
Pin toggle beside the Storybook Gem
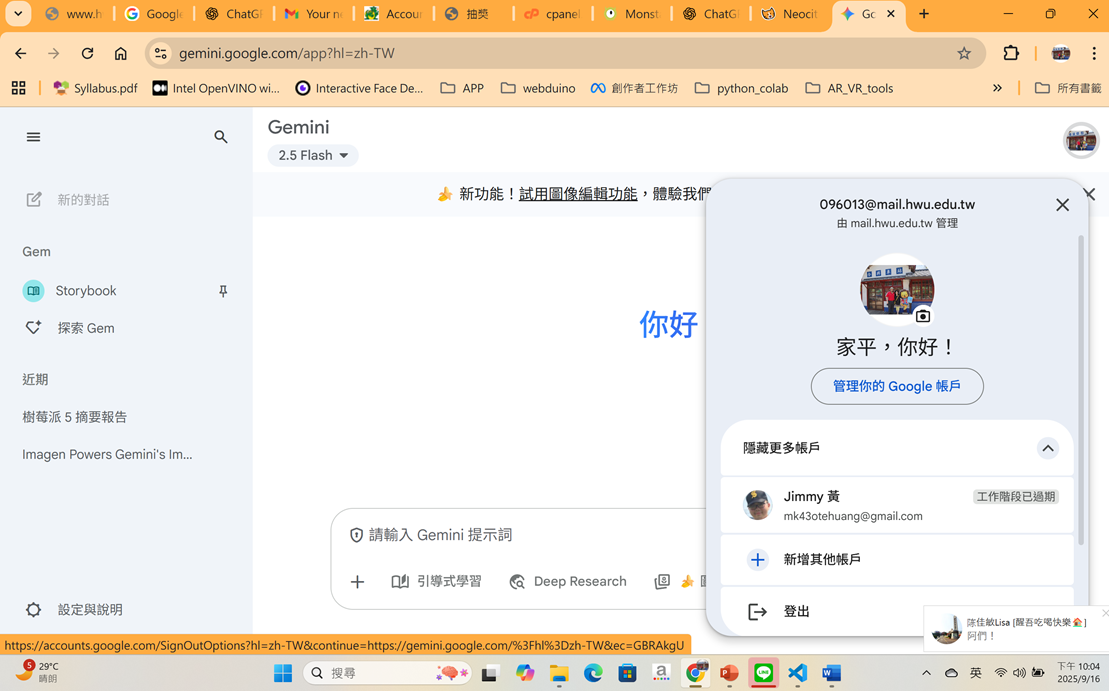pyautogui.click(x=223, y=291)
